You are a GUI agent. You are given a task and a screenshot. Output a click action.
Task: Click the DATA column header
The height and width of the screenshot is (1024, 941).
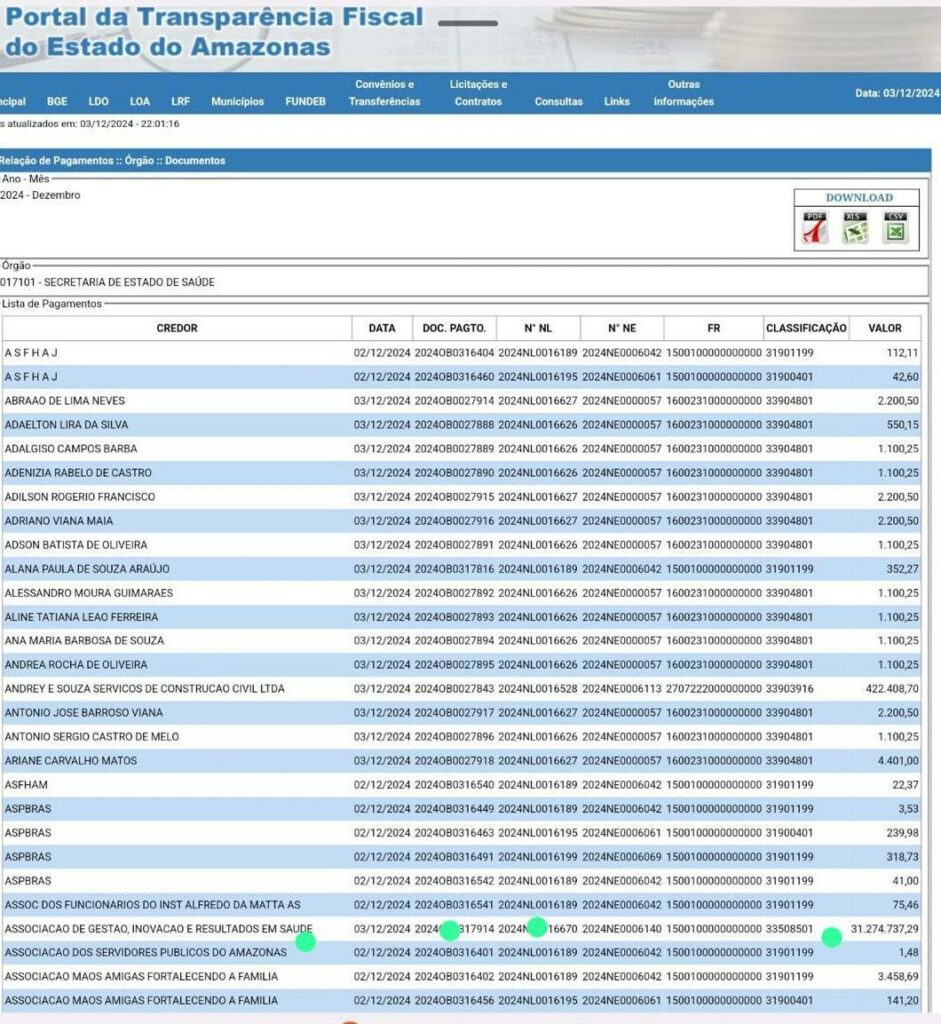click(382, 328)
